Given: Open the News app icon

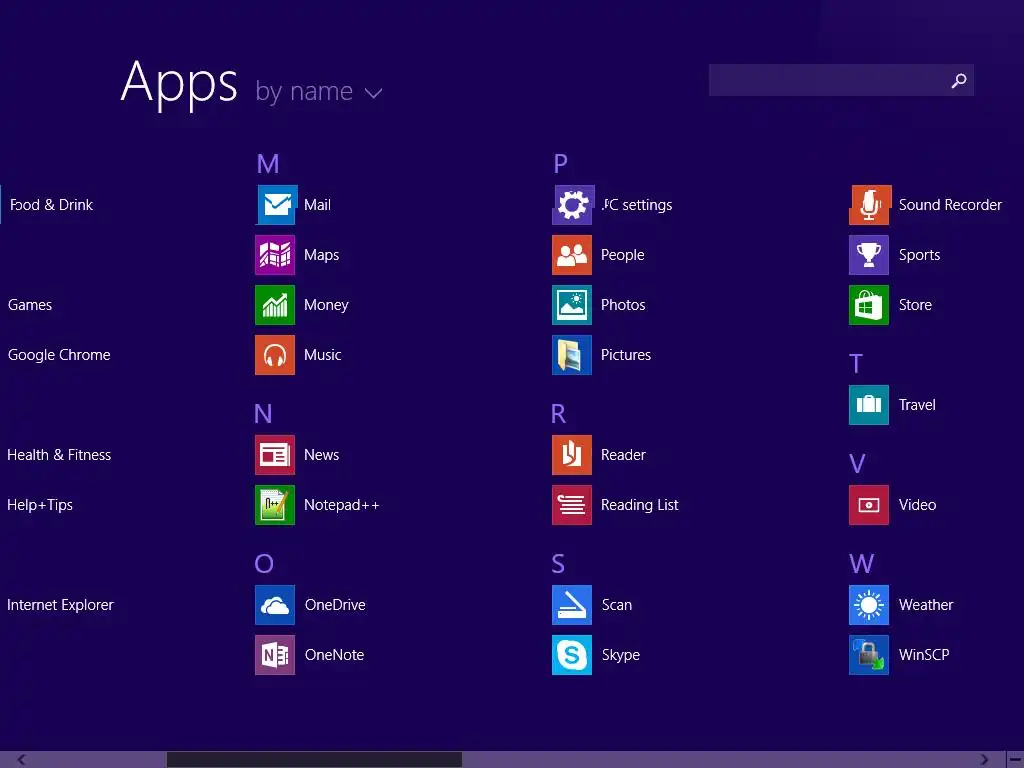Looking at the screenshot, I should point(275,455).
